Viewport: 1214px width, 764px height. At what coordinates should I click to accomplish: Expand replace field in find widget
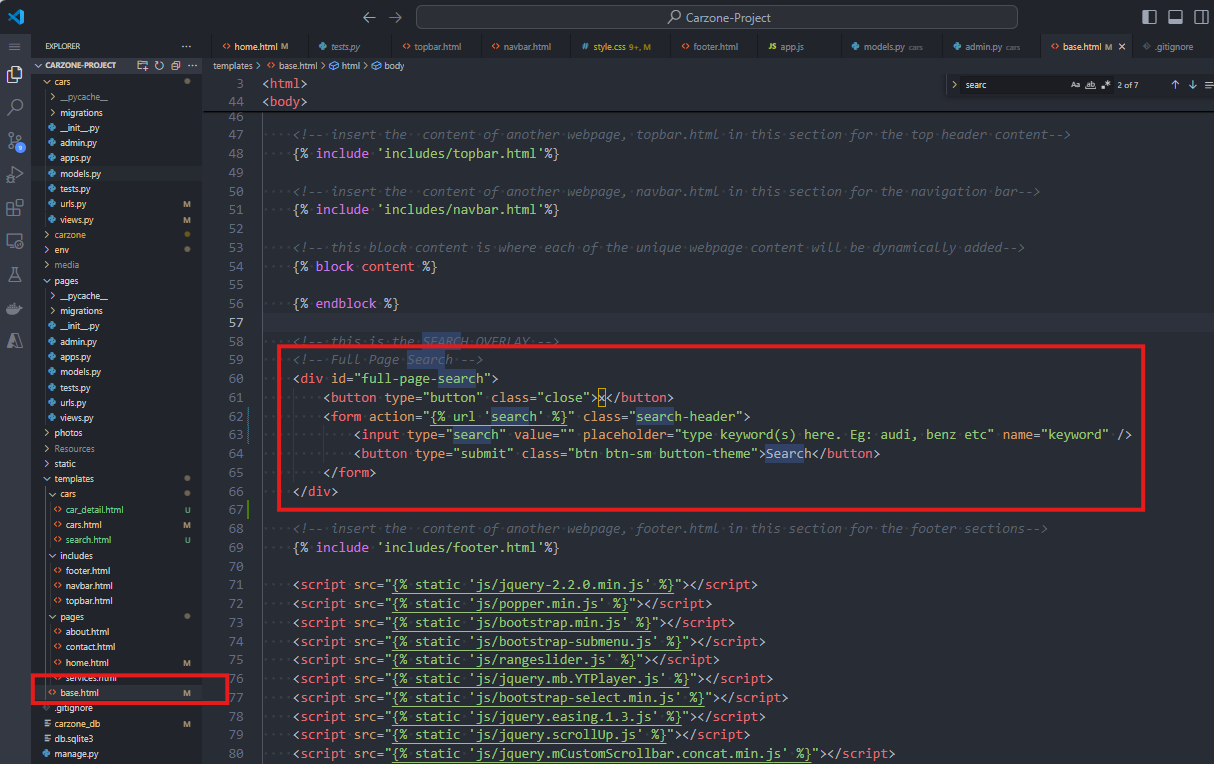(x=955, y=85)
